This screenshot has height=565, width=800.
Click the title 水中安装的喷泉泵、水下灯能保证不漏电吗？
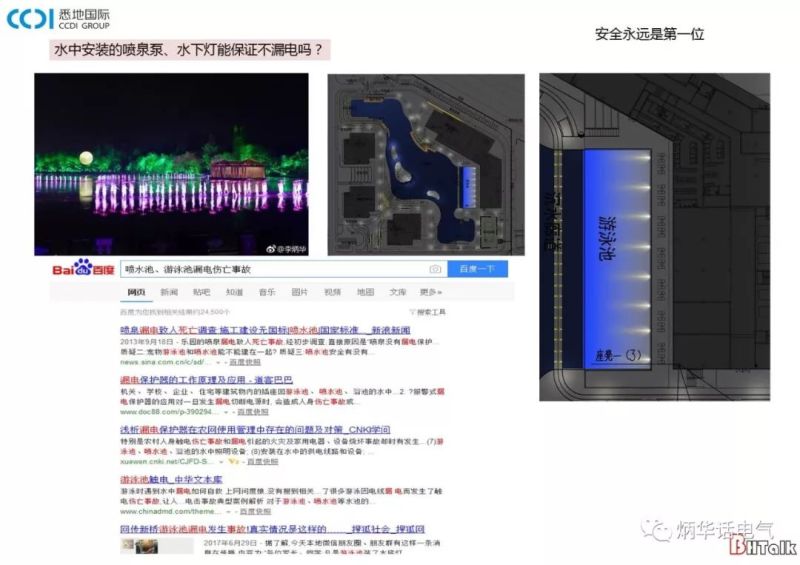pyautogui.click(x=189, y=50)
